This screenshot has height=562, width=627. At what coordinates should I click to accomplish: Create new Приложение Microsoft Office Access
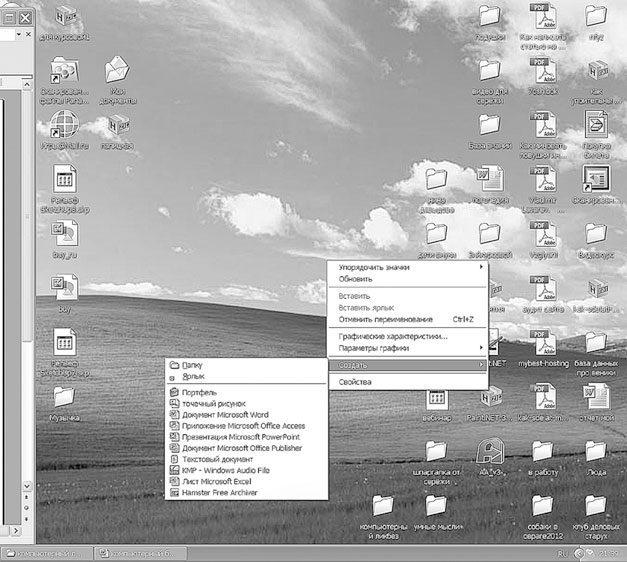coord(246,426)
